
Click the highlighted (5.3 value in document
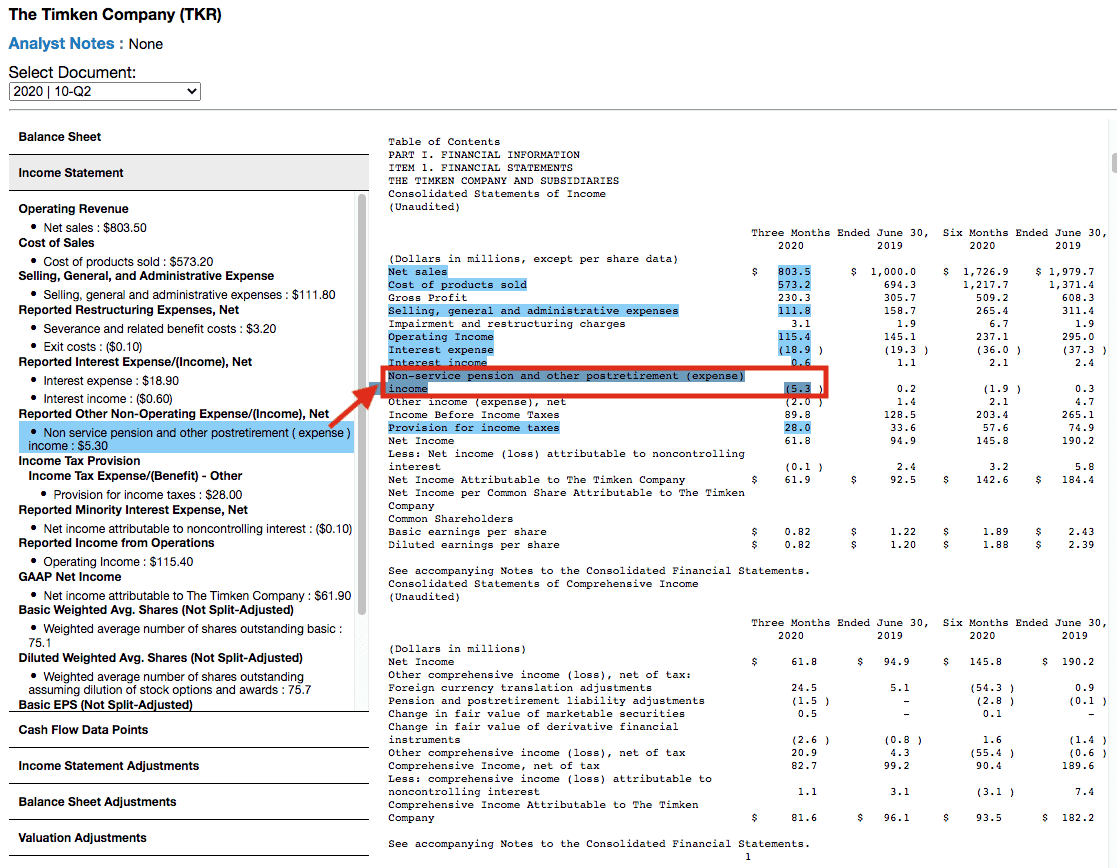[x=798, y=388]
